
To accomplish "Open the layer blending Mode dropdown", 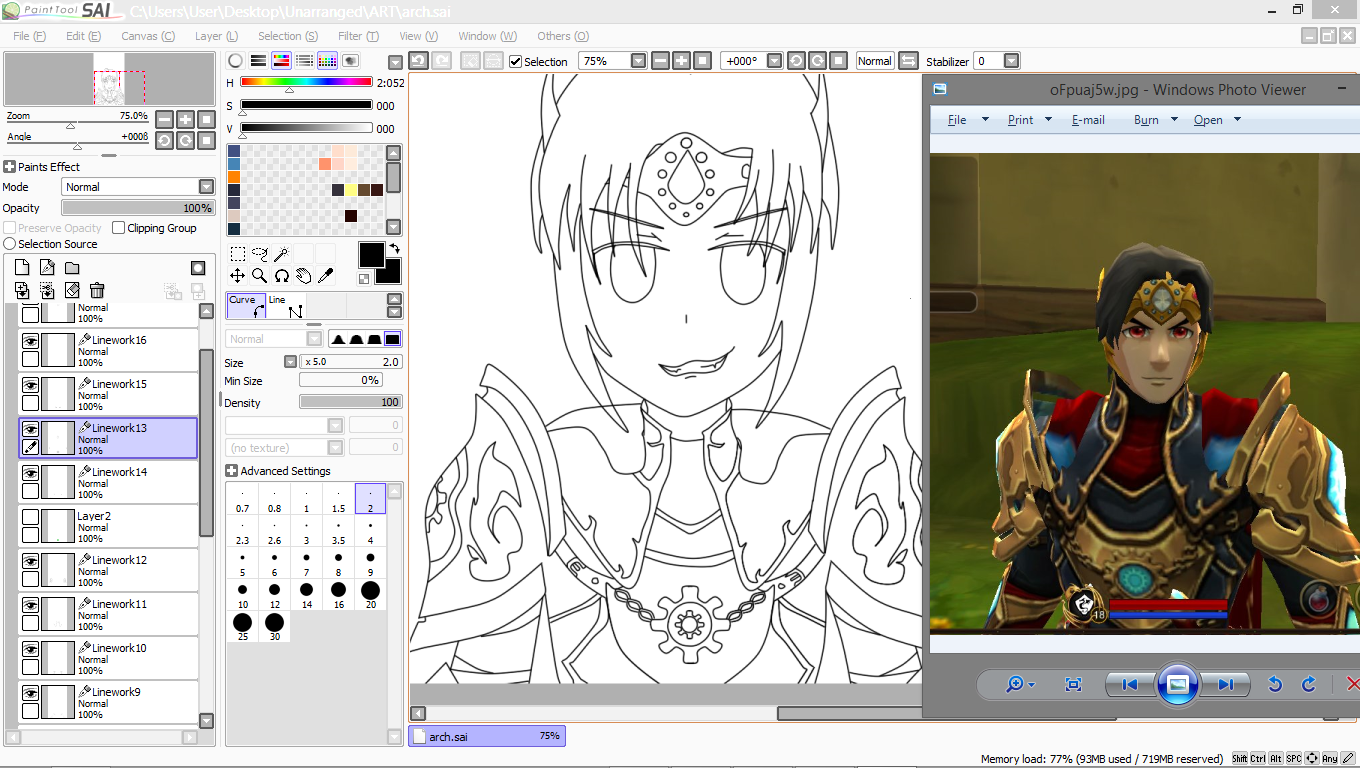I will pyautogui.click(x=206, y=187).
